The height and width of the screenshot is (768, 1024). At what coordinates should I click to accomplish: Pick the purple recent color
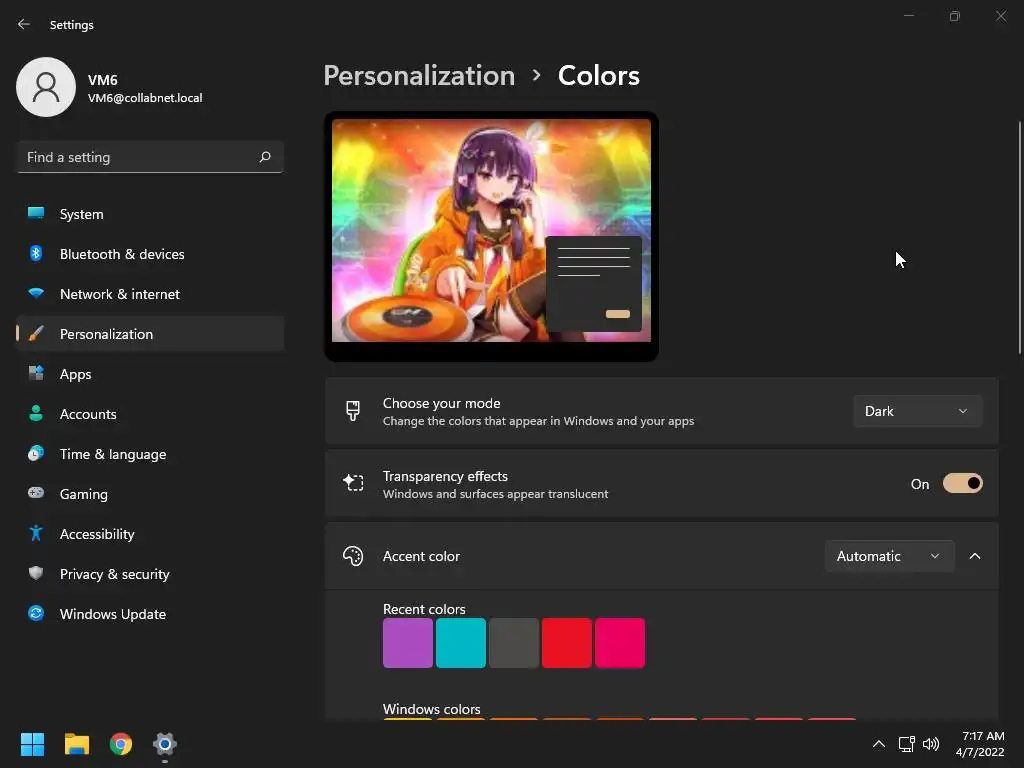point(408,643)
